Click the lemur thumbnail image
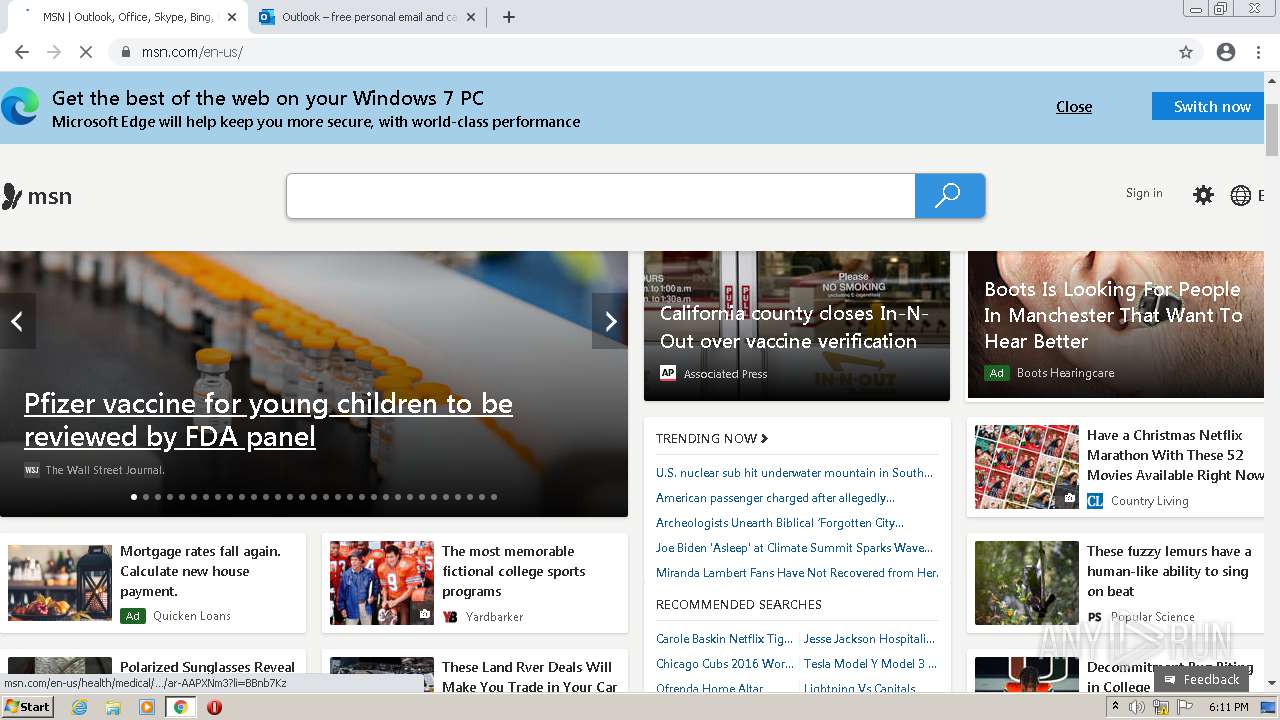The height and width of the screenshot is (720, 1280). click(x=1027, y=583)
